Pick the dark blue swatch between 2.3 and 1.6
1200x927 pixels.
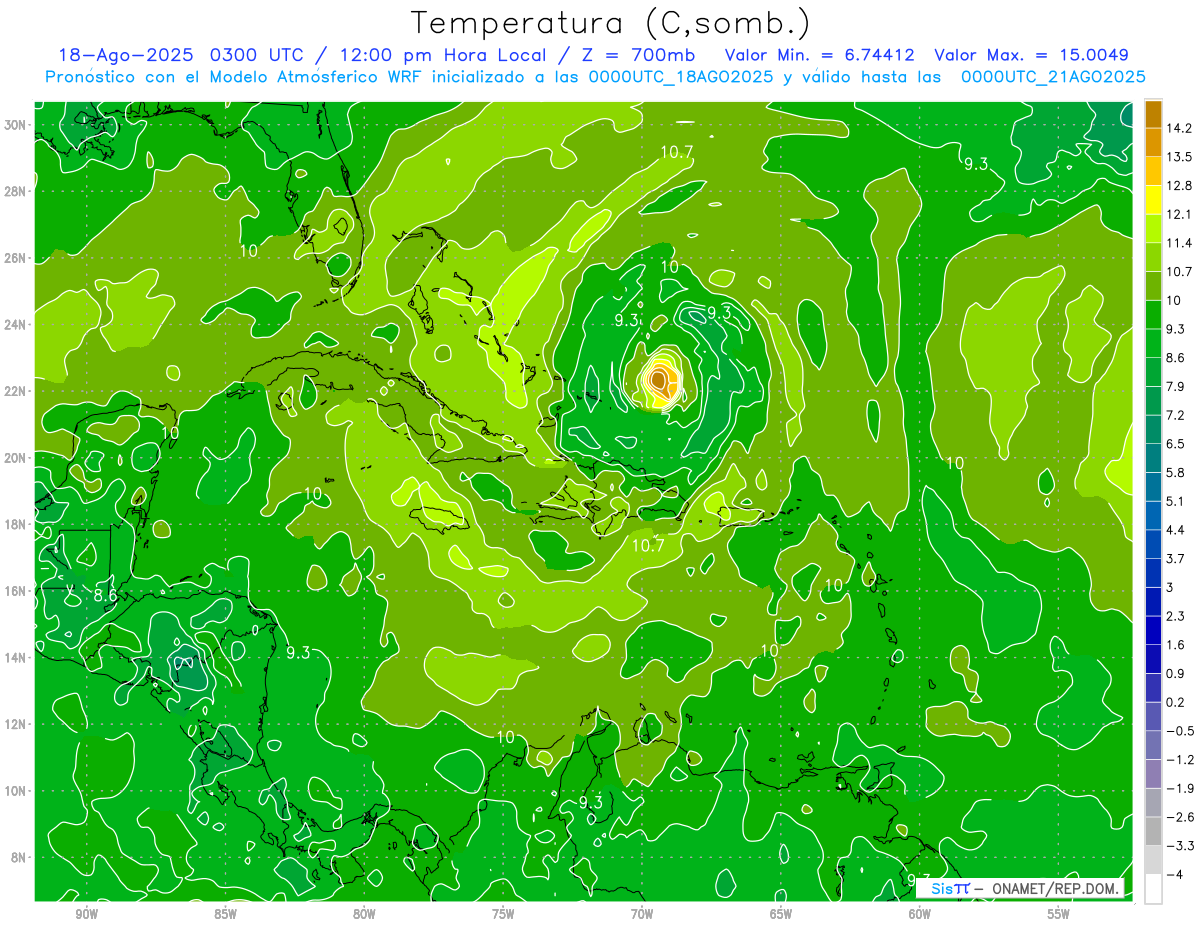click(x=1153, y=631)
